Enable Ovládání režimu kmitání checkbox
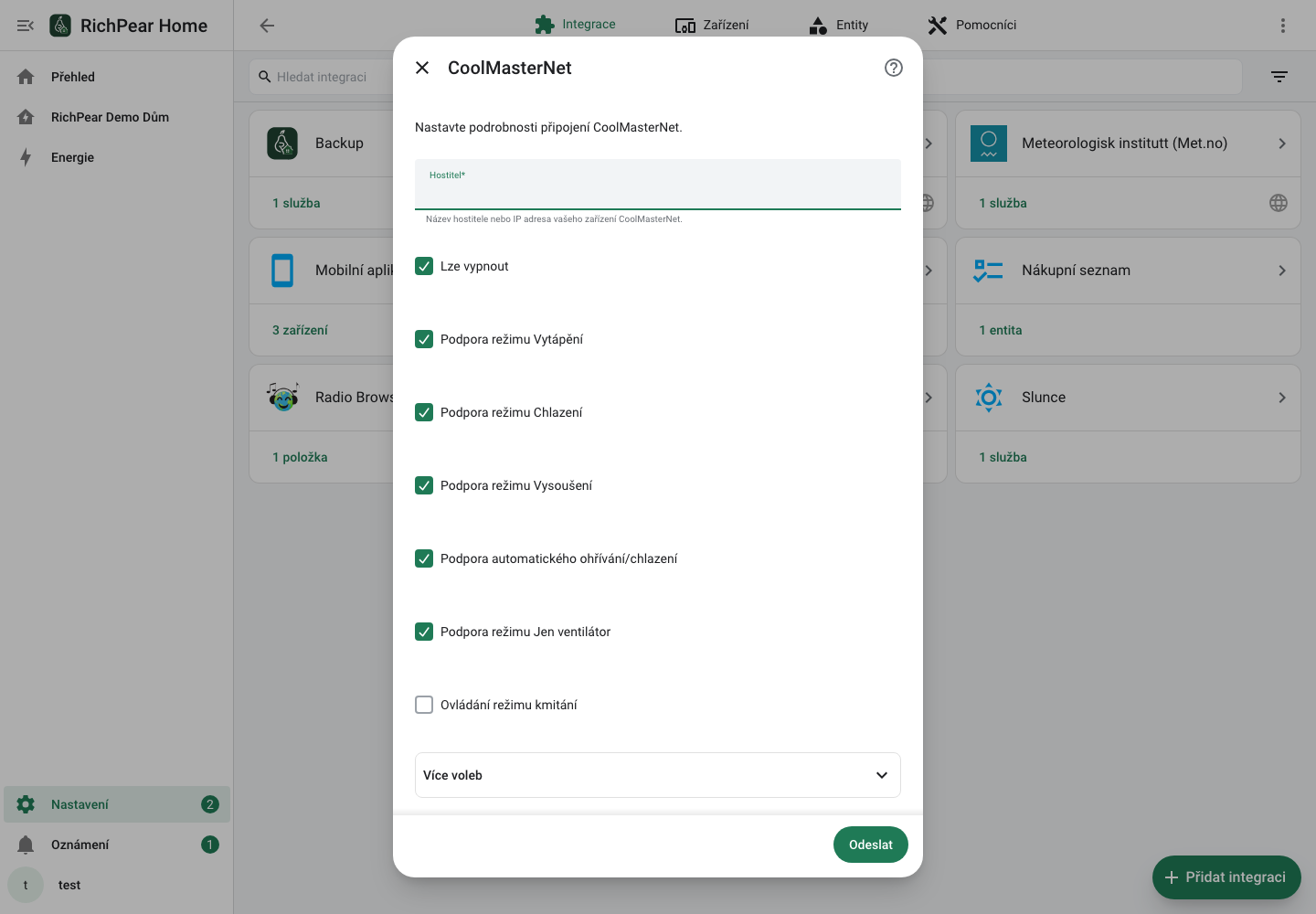Screen dimensions: 1316x914 tap(424, 705)
